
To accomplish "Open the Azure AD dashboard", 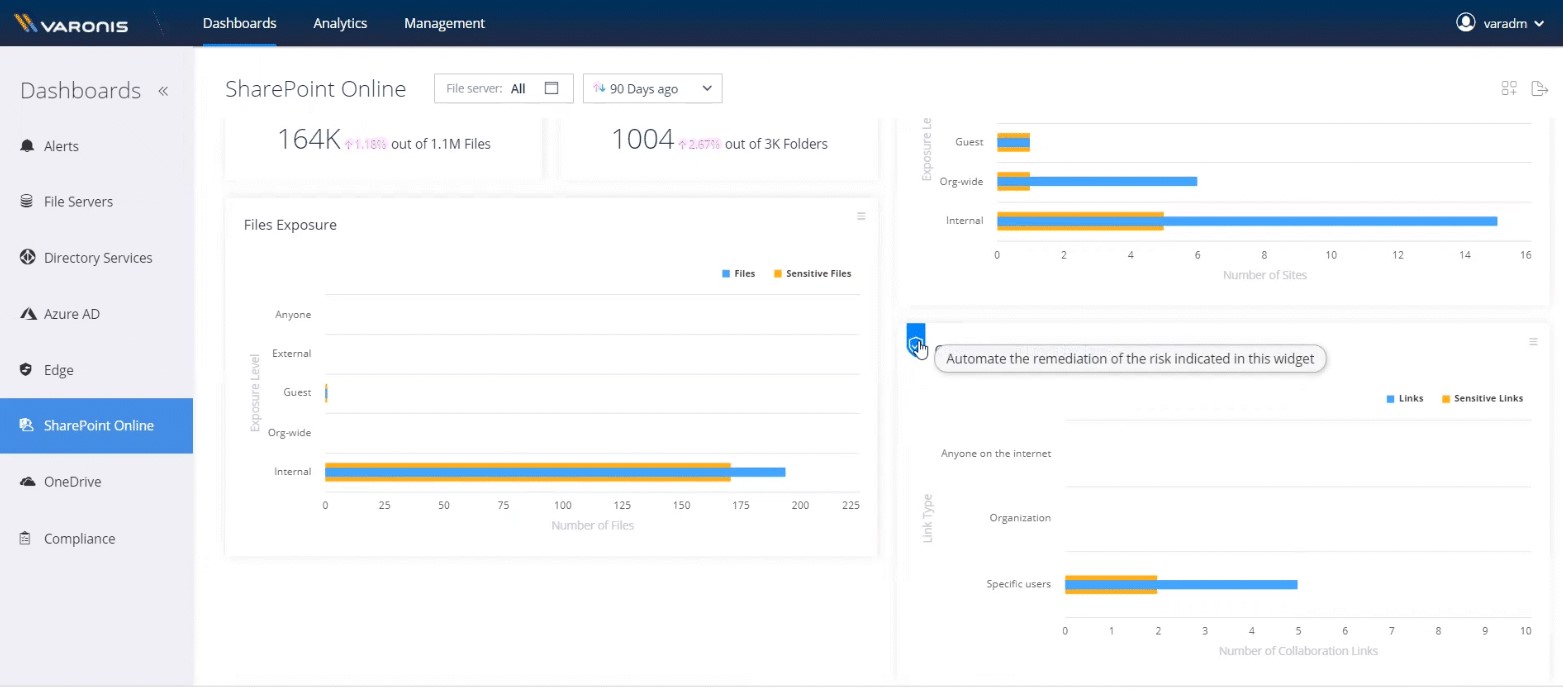I will [71, 314].
